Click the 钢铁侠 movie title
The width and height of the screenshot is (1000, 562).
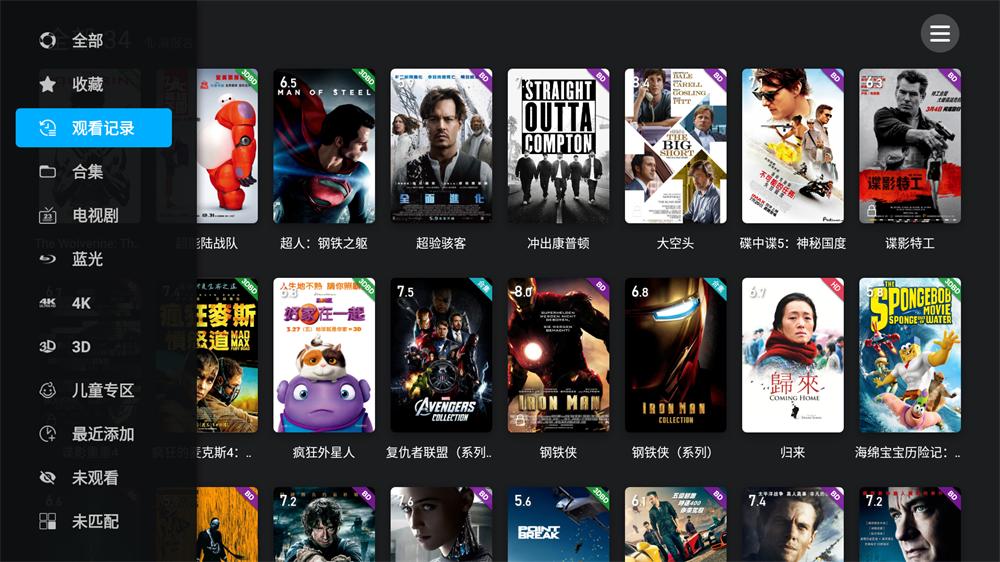pyautogui.click(x=558, y=452)
